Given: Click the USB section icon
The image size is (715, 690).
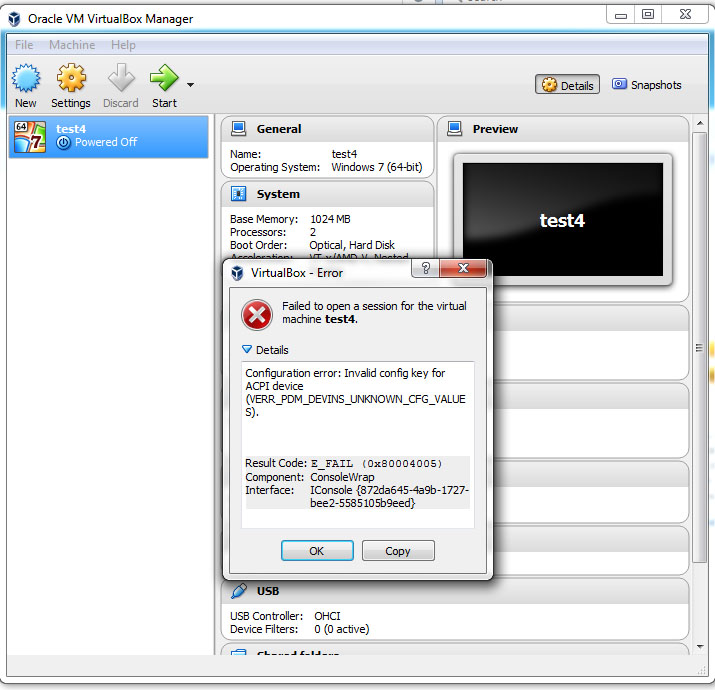Looking at the screenshot, I should click(x=239, y=591).
